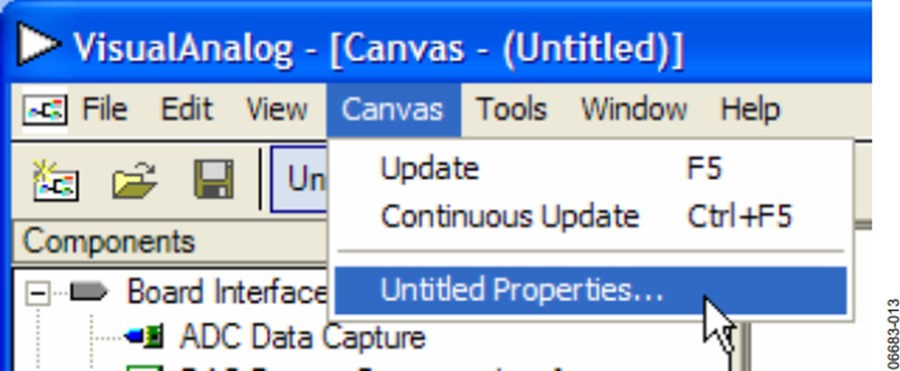The image size is (900, 371).
Task: Select Untitled Properties... menu item
Action: [590, 291]
